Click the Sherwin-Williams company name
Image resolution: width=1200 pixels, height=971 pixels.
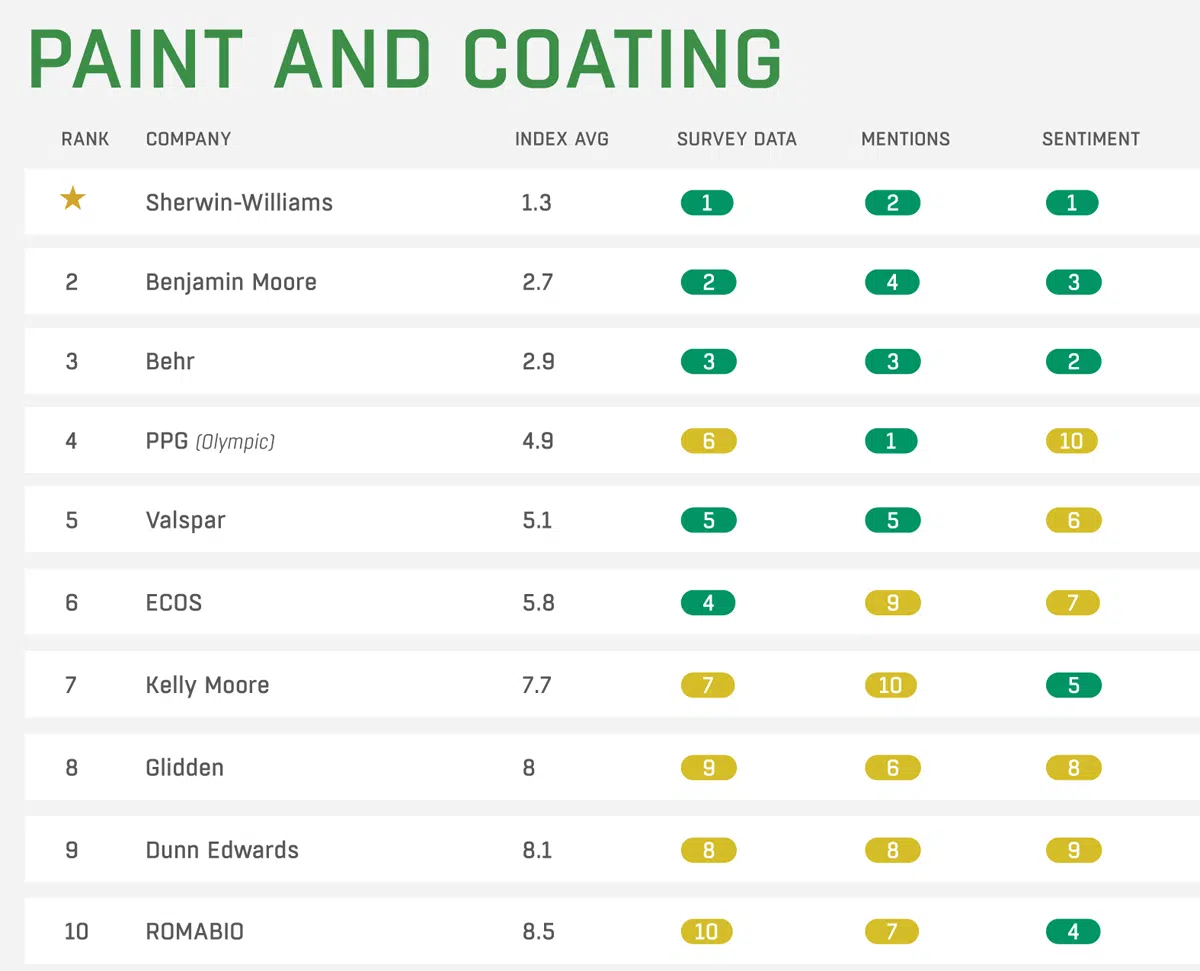[x=239, y=202]
